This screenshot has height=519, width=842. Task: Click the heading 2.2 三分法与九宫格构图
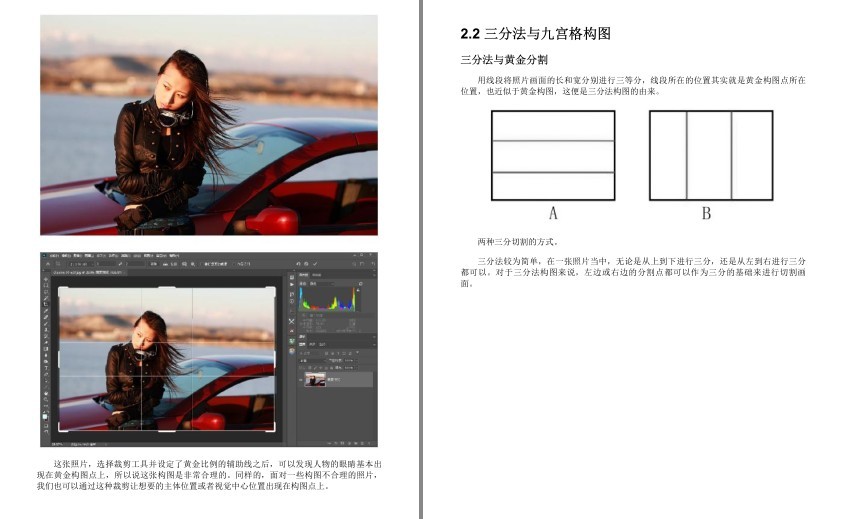tap(535, 34)
